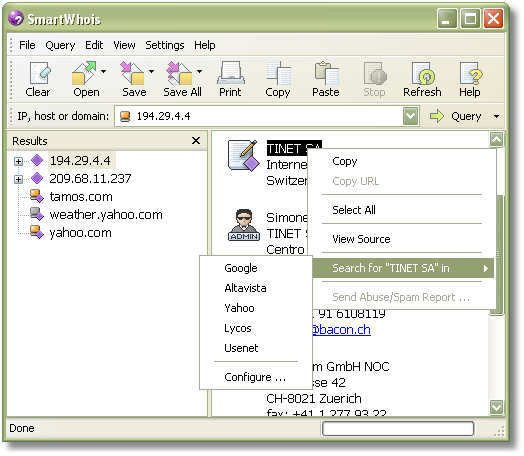Open the Save button dropdown arrow
Viewport: 524px width, 456px height.
(x=151, y=71)
